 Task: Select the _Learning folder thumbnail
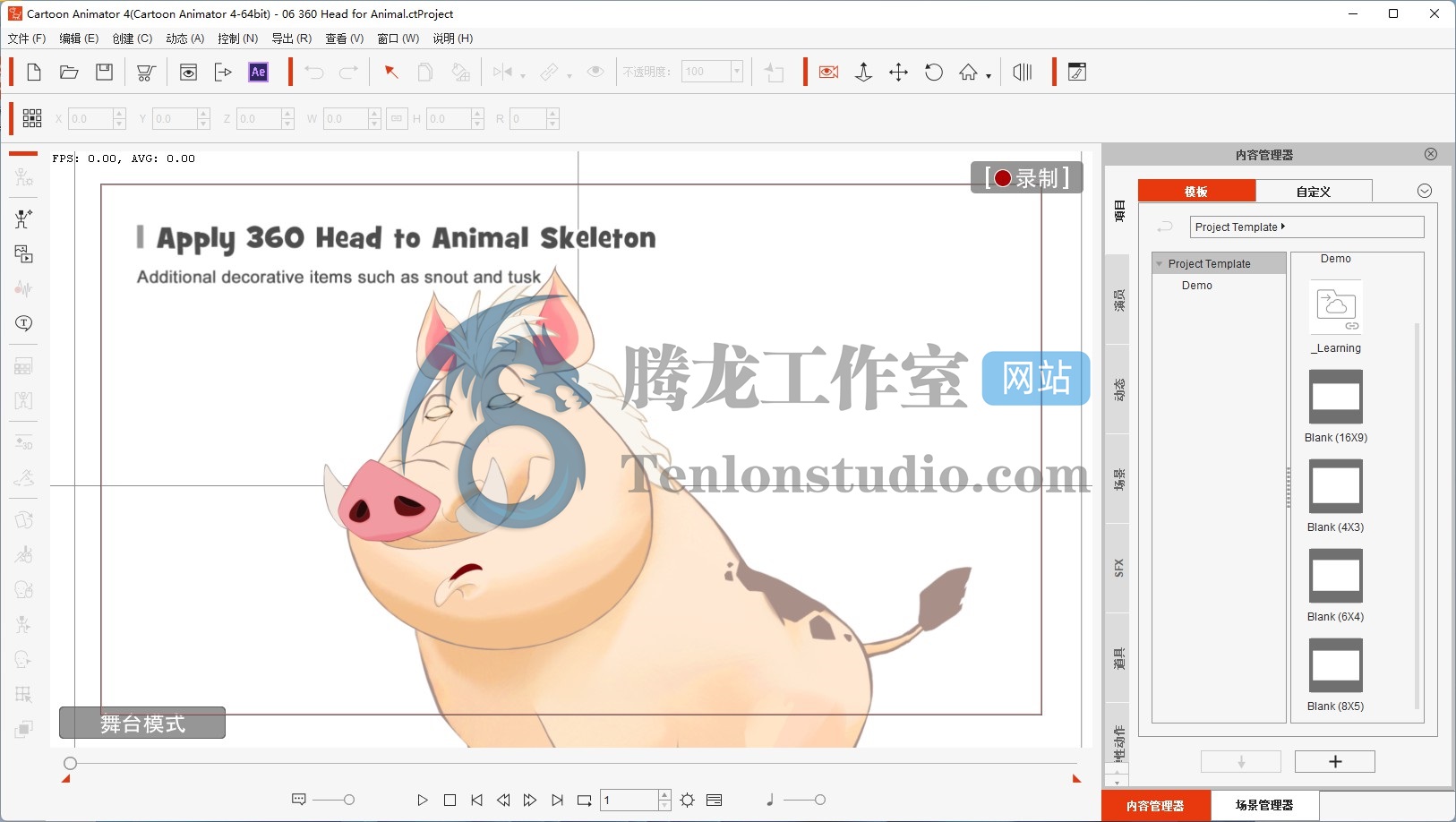[x=1336, y=307]
